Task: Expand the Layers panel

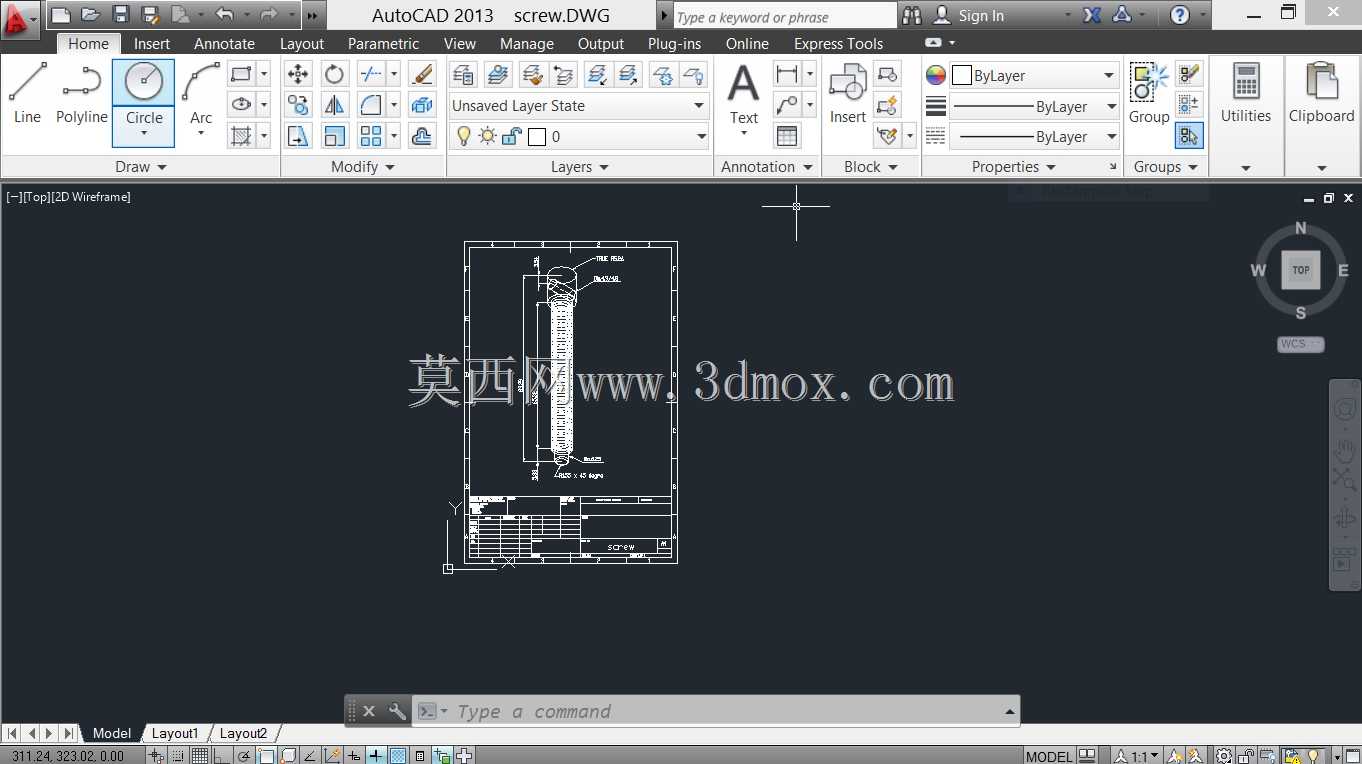Action: pyautogui.click(x=580, y=167)
